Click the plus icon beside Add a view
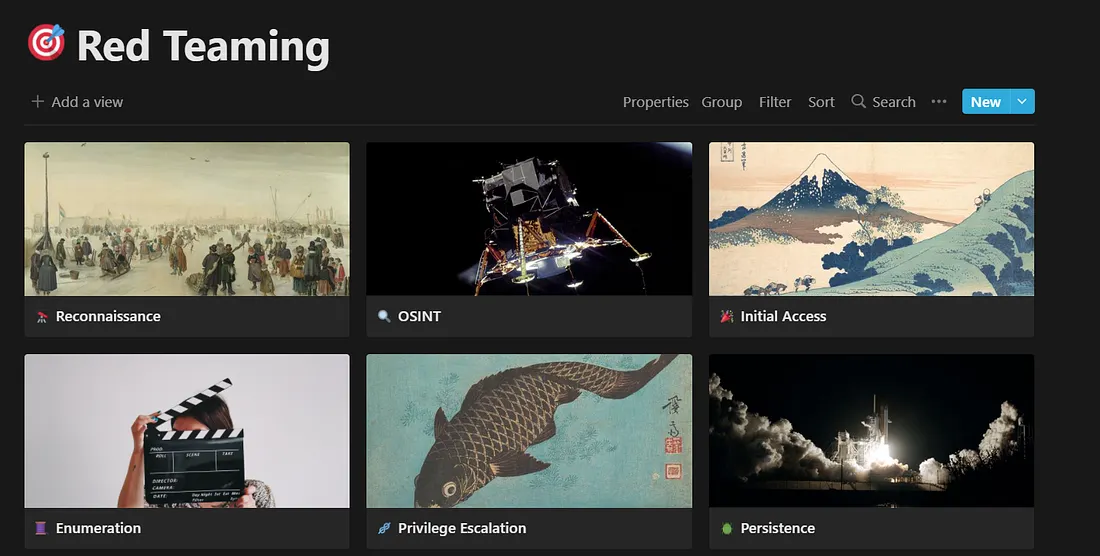Screen dimensions: 1100x556 point(38,102)
